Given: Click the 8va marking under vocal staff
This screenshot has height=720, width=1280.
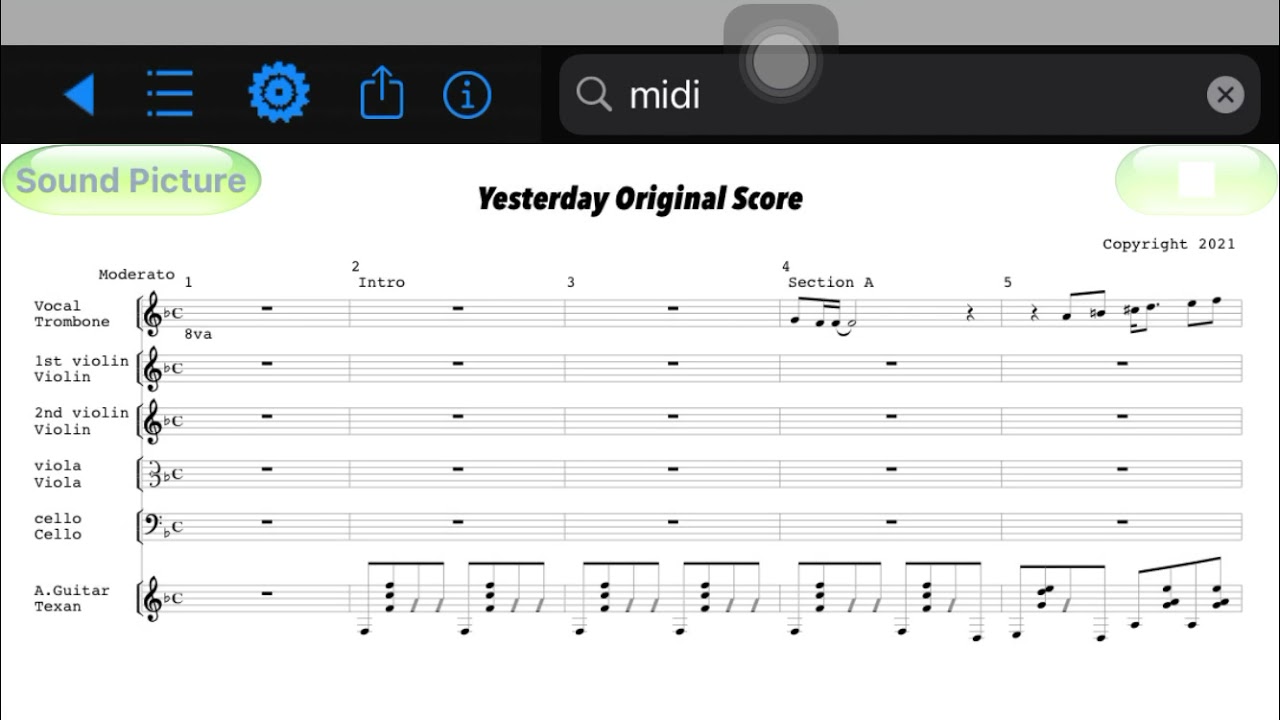Looking at the screenshot, I should click(198, 334).
